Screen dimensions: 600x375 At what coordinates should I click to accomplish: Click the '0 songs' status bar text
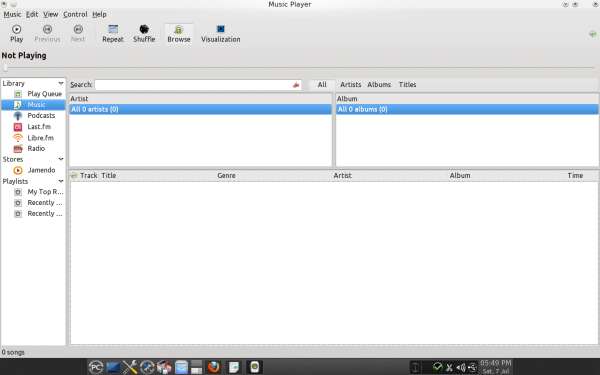13,352
